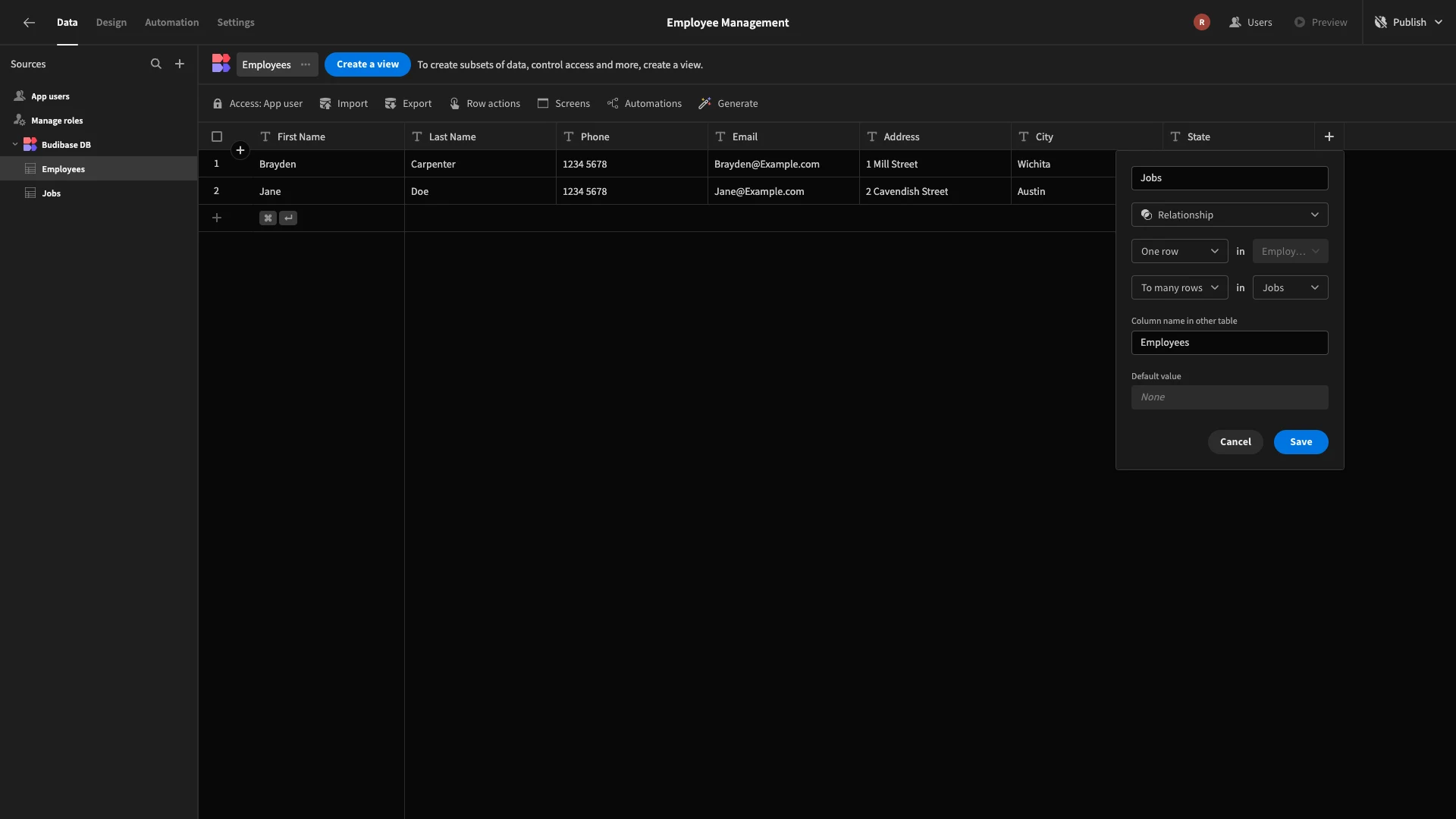The image size is (1456, 819).
Task: Click the City column header
Action: click(1087, 136)
